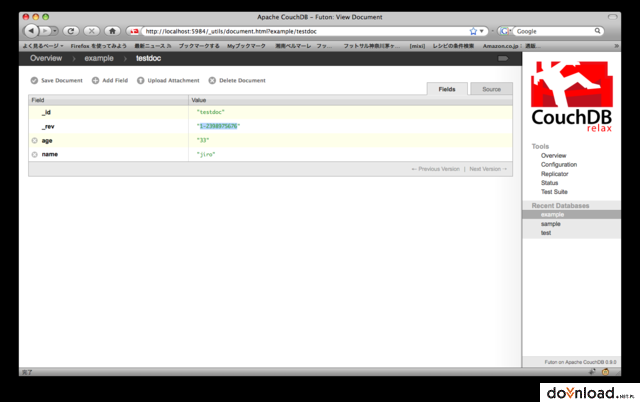Image resolution: width=640 pixels, height=402 pixels.
Task: Click the status bar circular icon
Action: point(605,371)
